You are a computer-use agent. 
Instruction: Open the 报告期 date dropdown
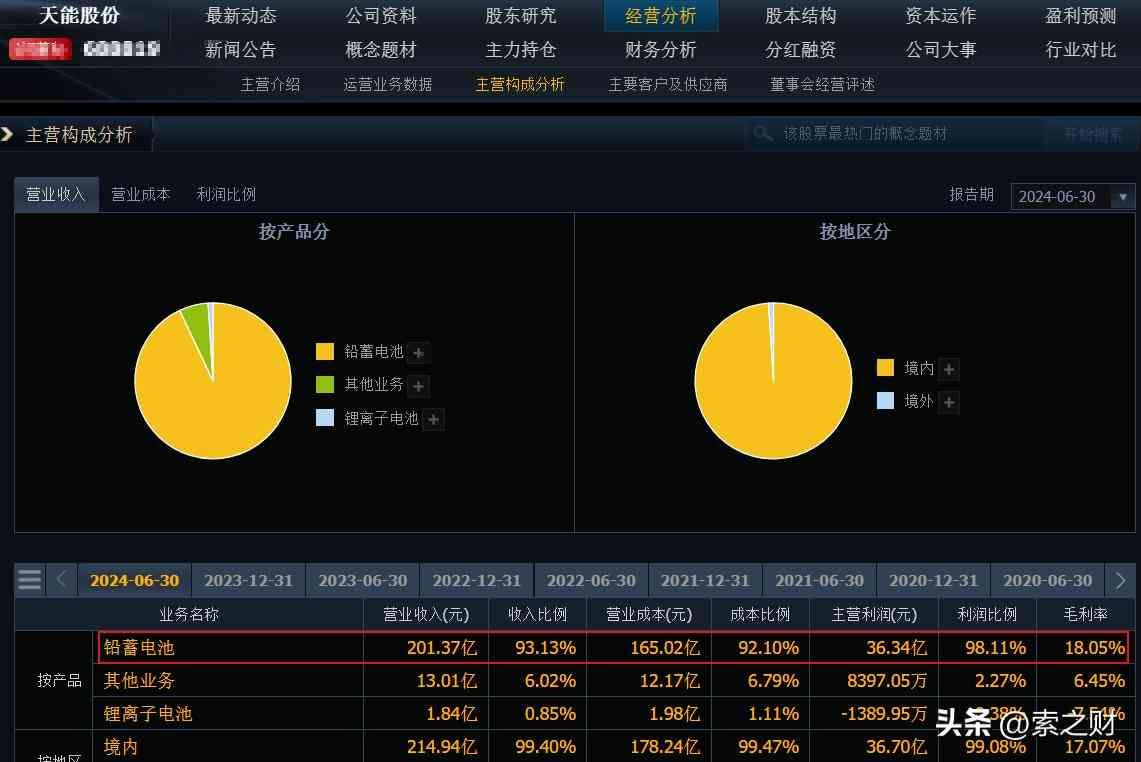click(x=1124, y=197)
